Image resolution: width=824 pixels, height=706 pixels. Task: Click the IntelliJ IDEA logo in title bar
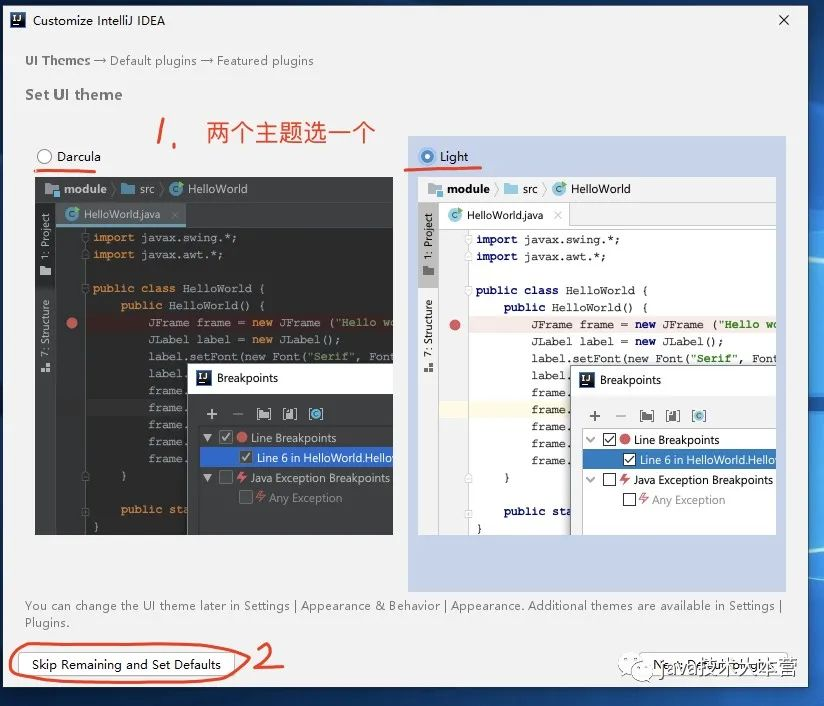pos(17,20)
